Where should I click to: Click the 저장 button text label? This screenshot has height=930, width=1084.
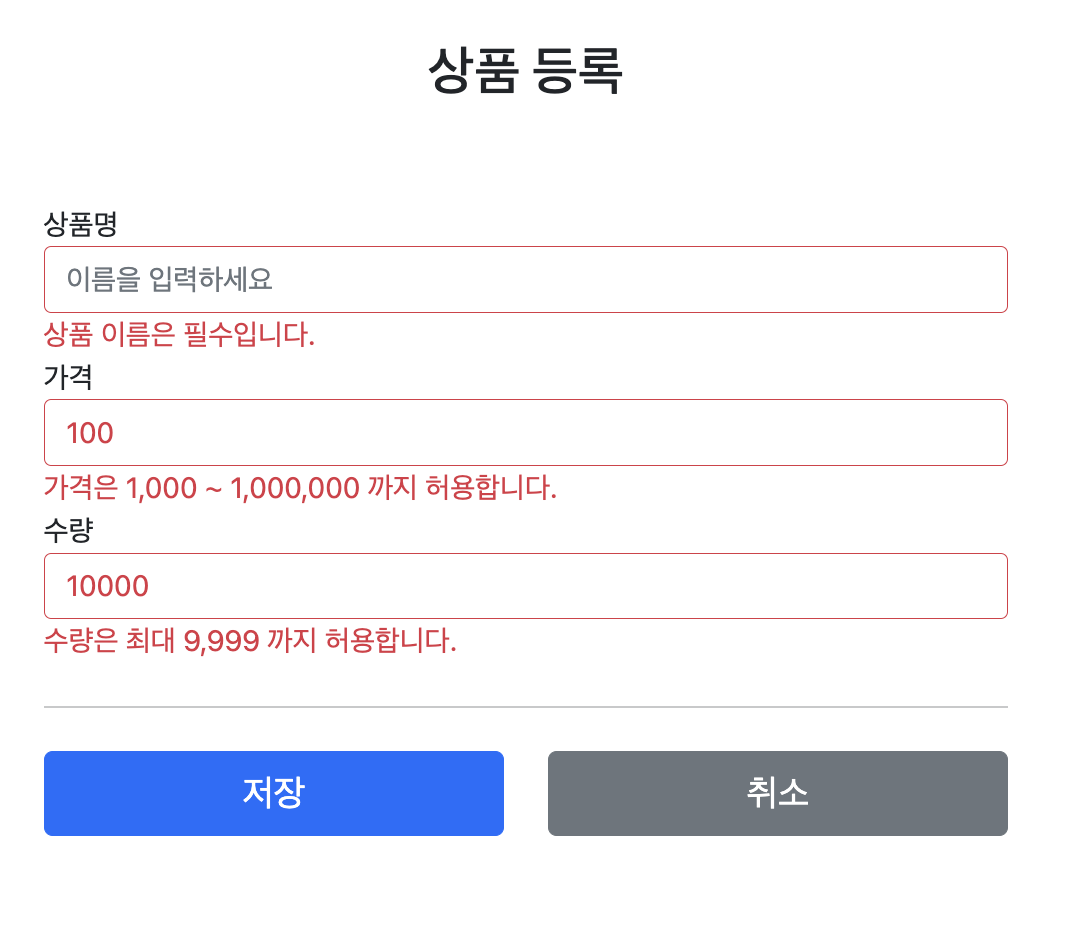coord(273,793)
